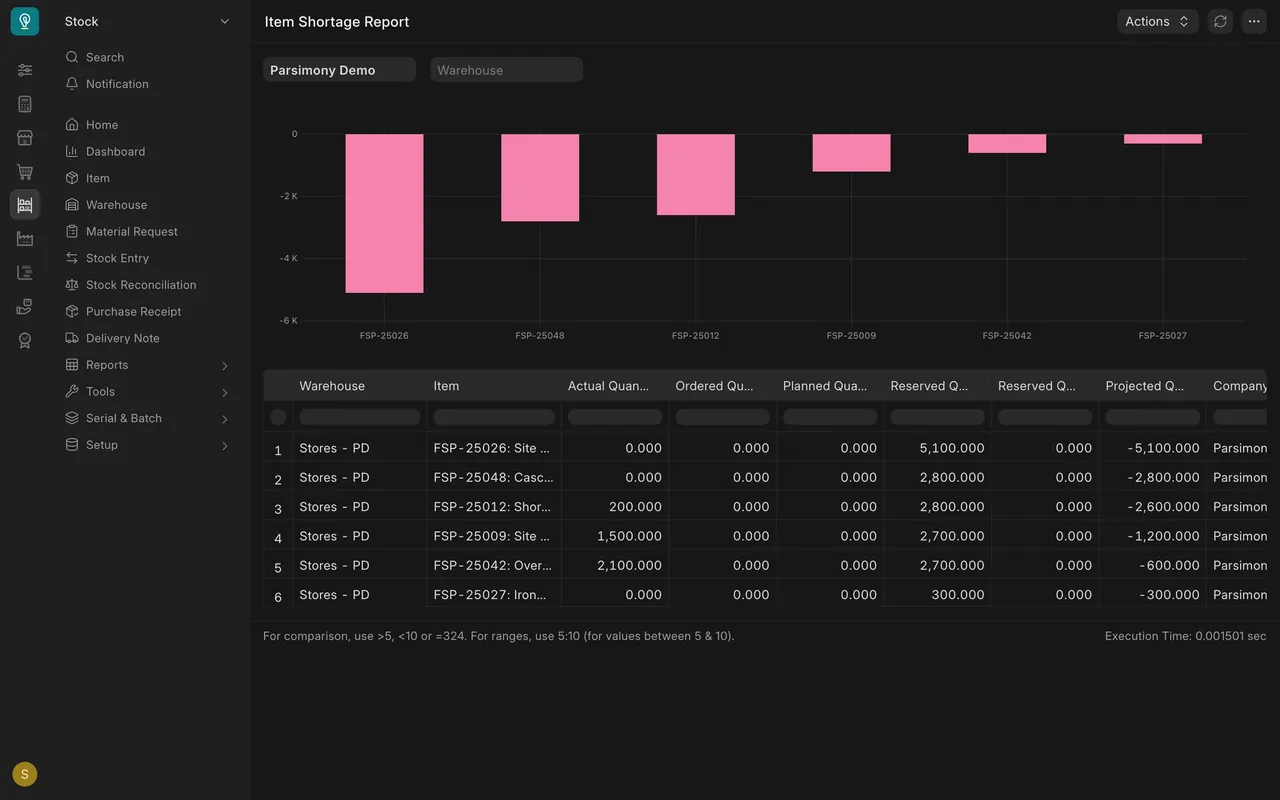Open the factory icon in the left rail

pos(25,239)
